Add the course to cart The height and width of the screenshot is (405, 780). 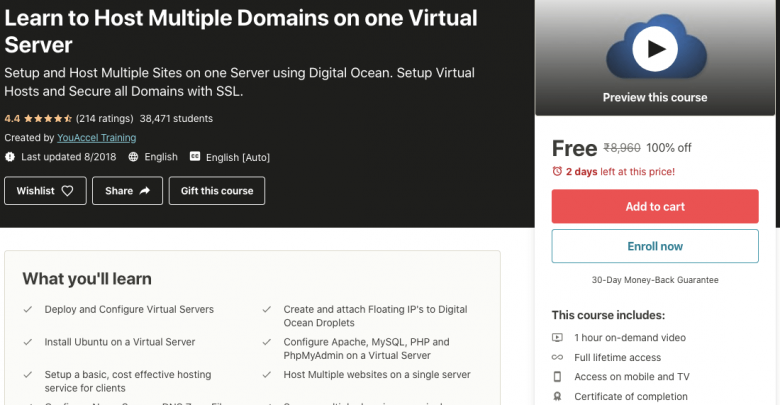(x=655, y=206)
